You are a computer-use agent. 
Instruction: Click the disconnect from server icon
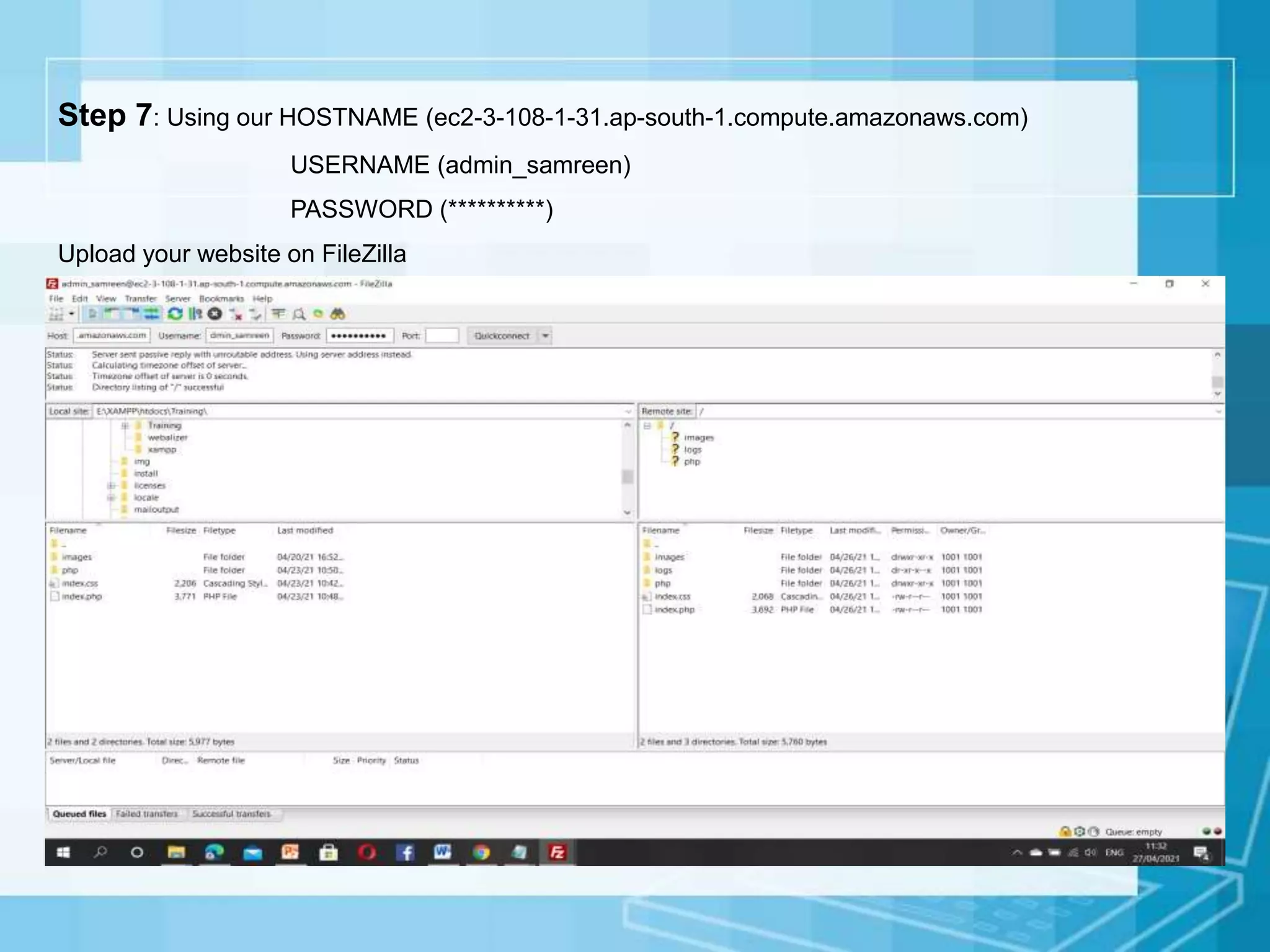pos(236,314)
